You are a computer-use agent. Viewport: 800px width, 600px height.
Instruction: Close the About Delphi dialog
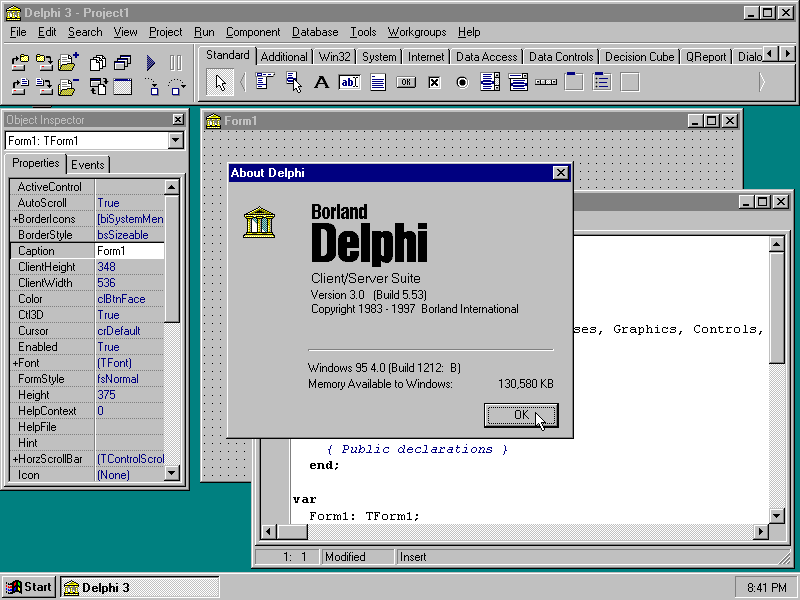(x=560, y=173)
